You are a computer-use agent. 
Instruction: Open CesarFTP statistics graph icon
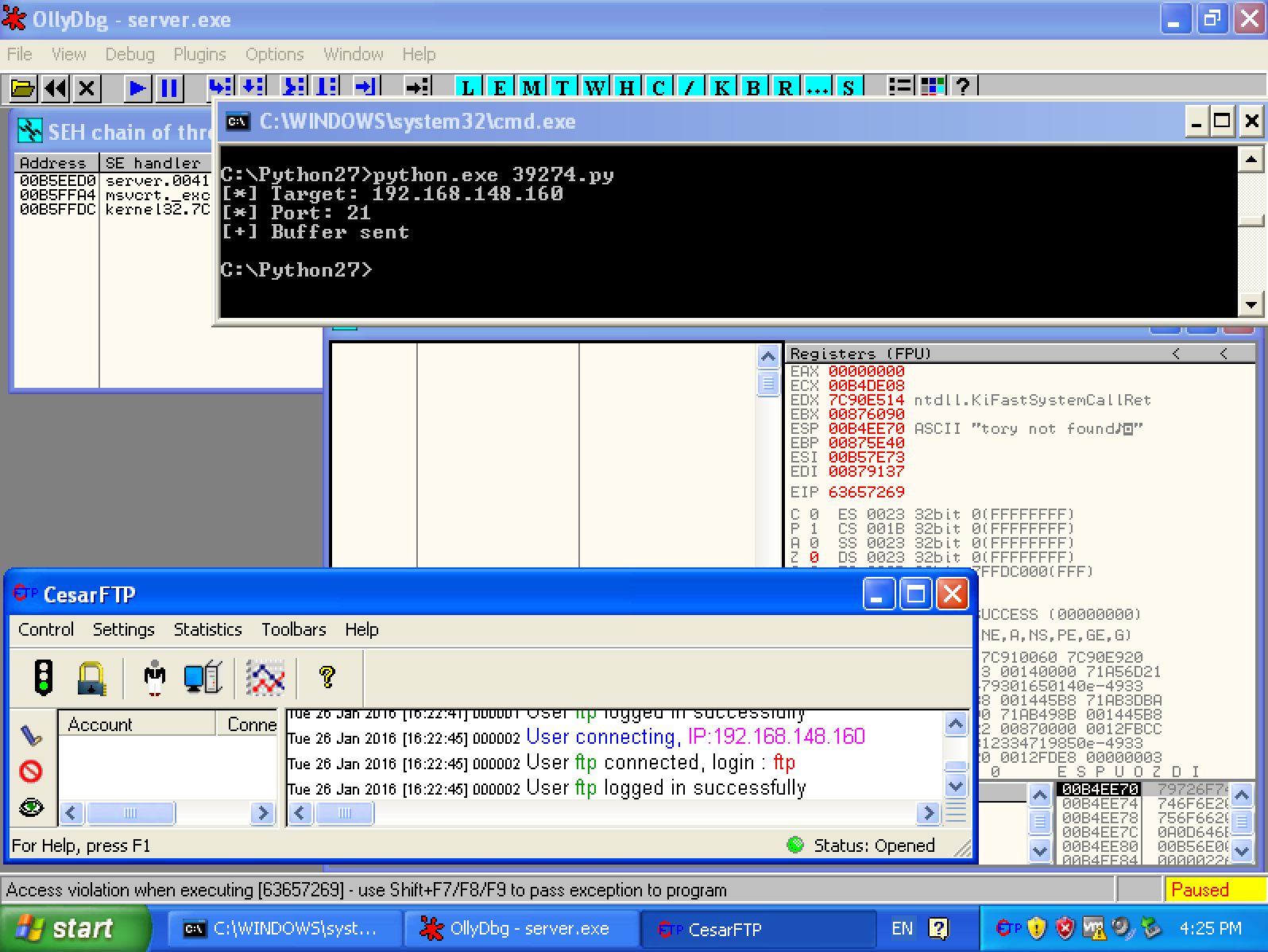click(x=265, y=678)
